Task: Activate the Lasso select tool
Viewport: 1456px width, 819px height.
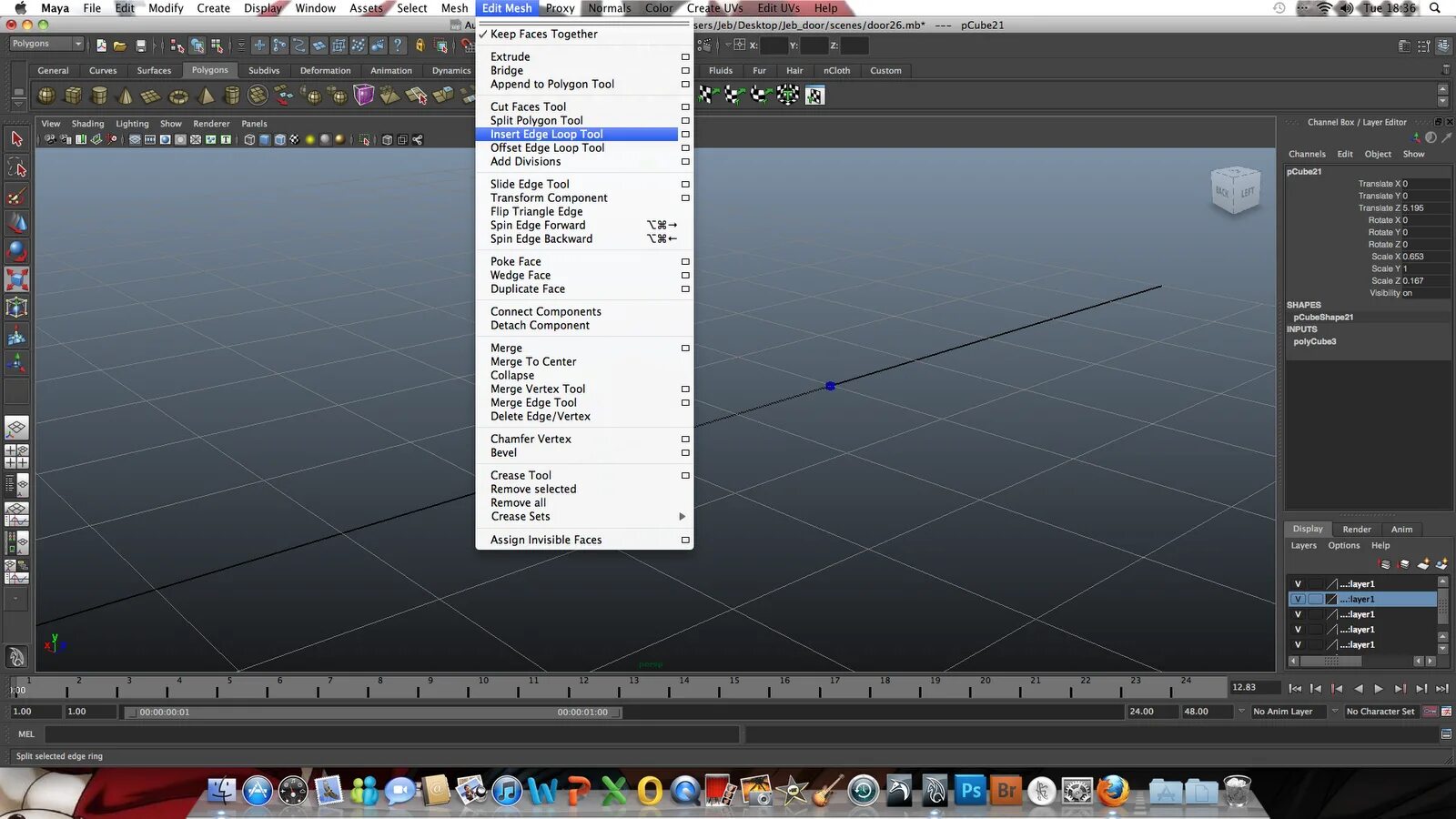Action: pos(16,167)
